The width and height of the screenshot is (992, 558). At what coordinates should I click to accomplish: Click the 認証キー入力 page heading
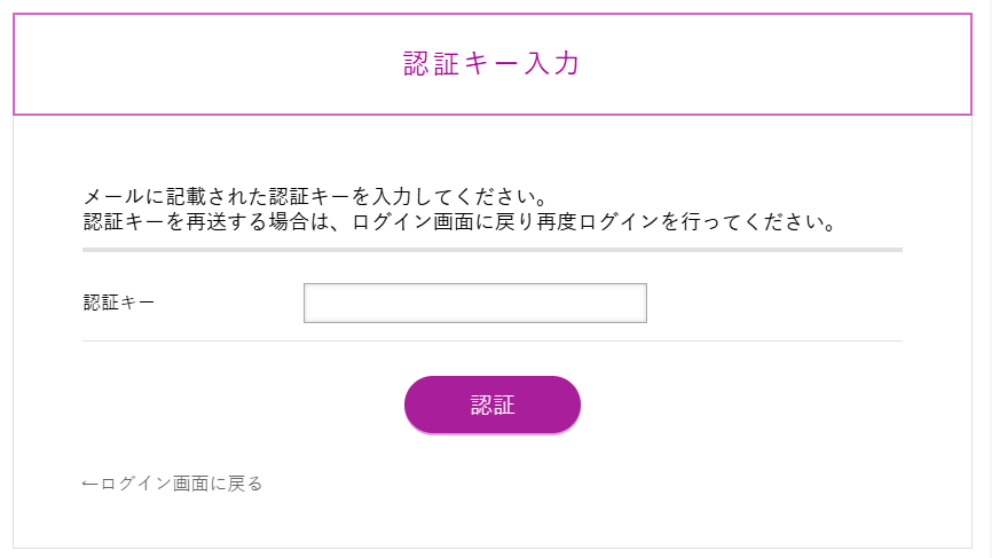(x=492, y=64)
